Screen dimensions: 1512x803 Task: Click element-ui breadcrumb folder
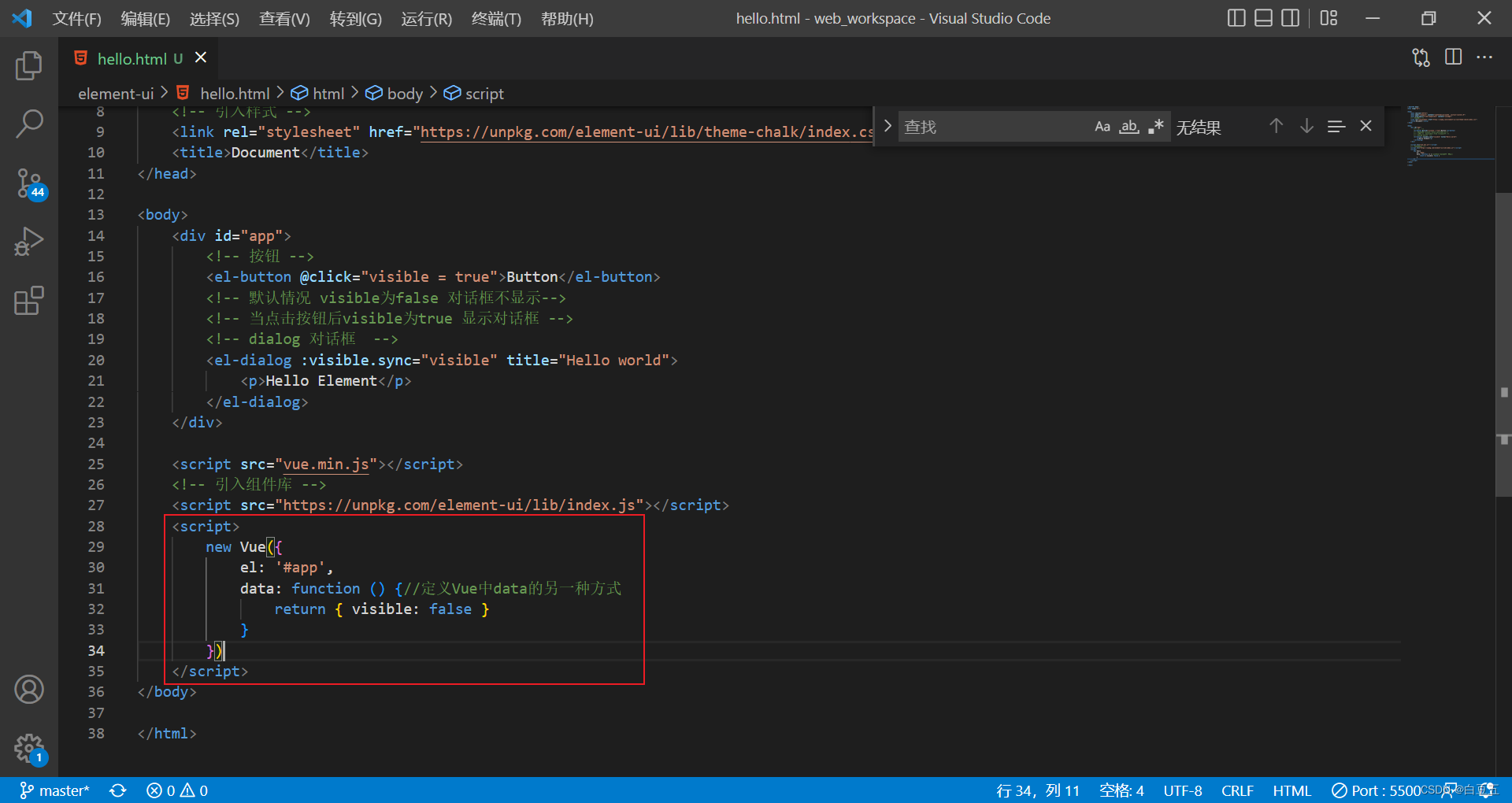(116, 94)
